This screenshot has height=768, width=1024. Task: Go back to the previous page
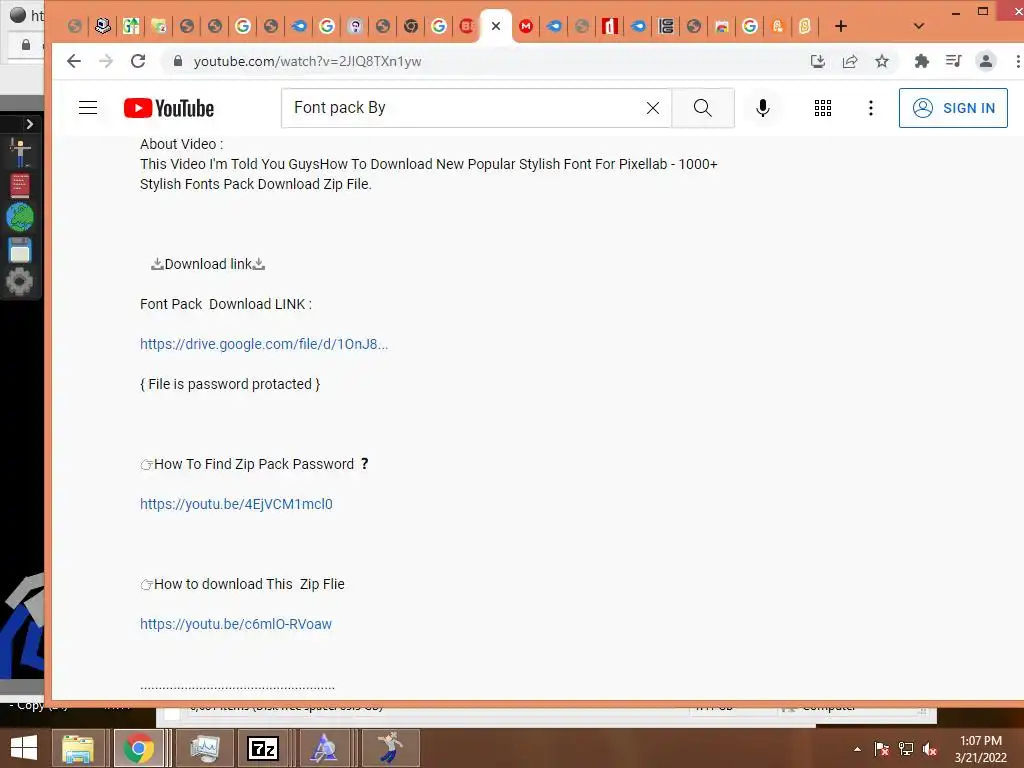tap(74, 61)
